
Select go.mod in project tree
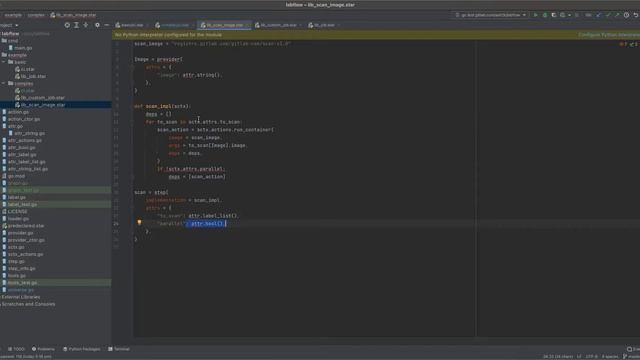(16, 176)
